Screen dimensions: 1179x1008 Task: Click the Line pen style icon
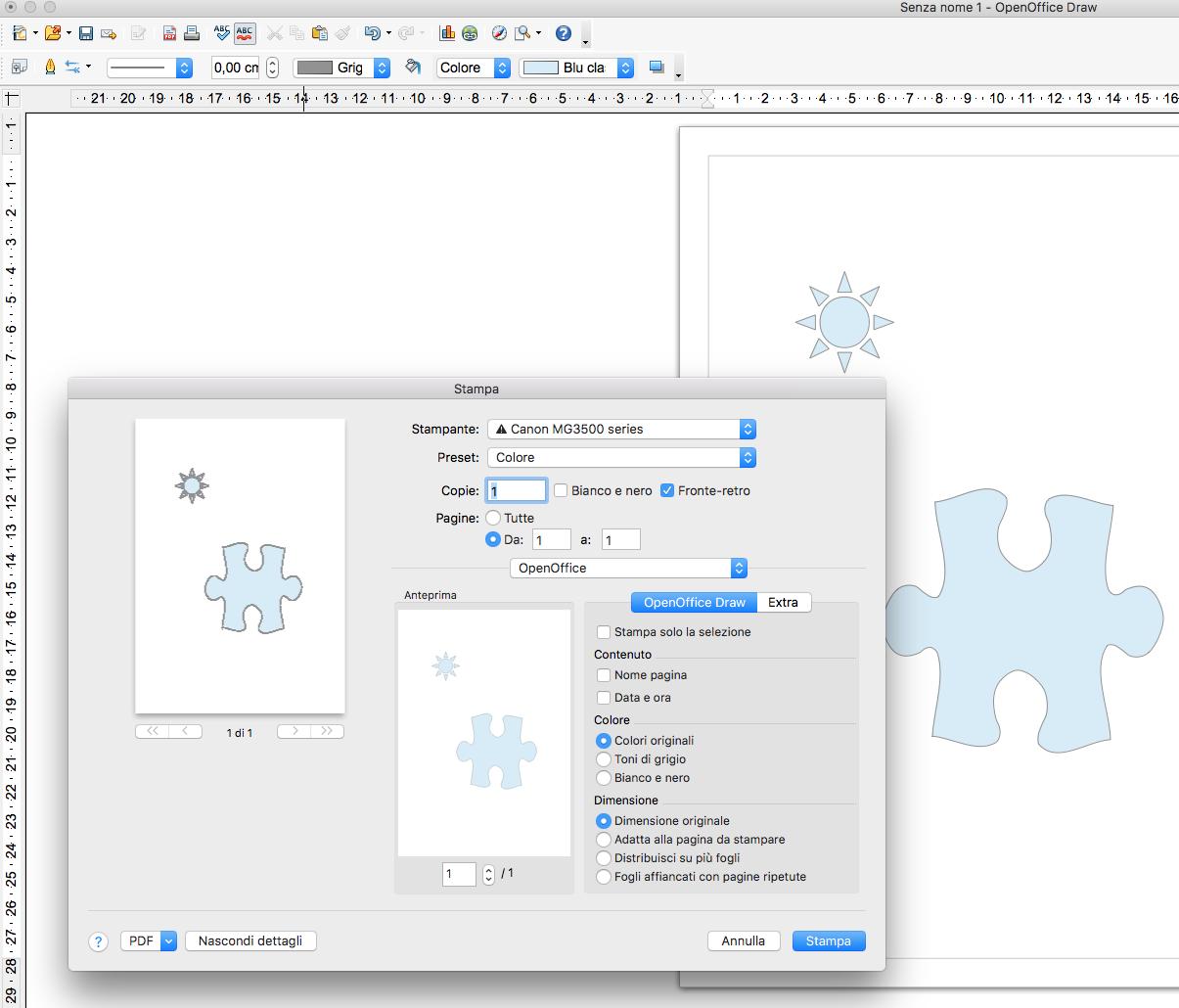point(50,68)
